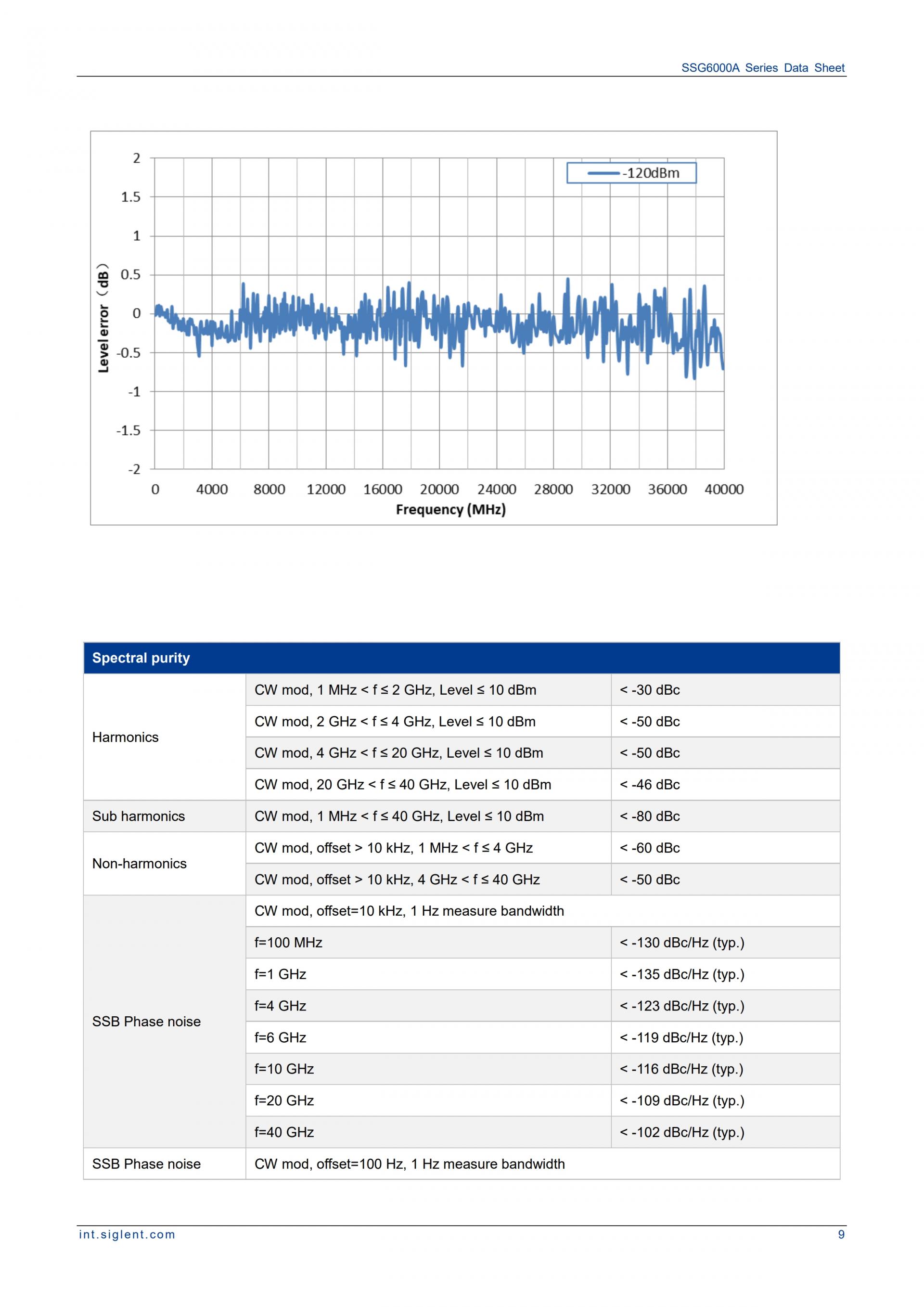924x1307 pixels.
Task: Click the Non-harmonics row label
Action: click(x=139, y=864)
